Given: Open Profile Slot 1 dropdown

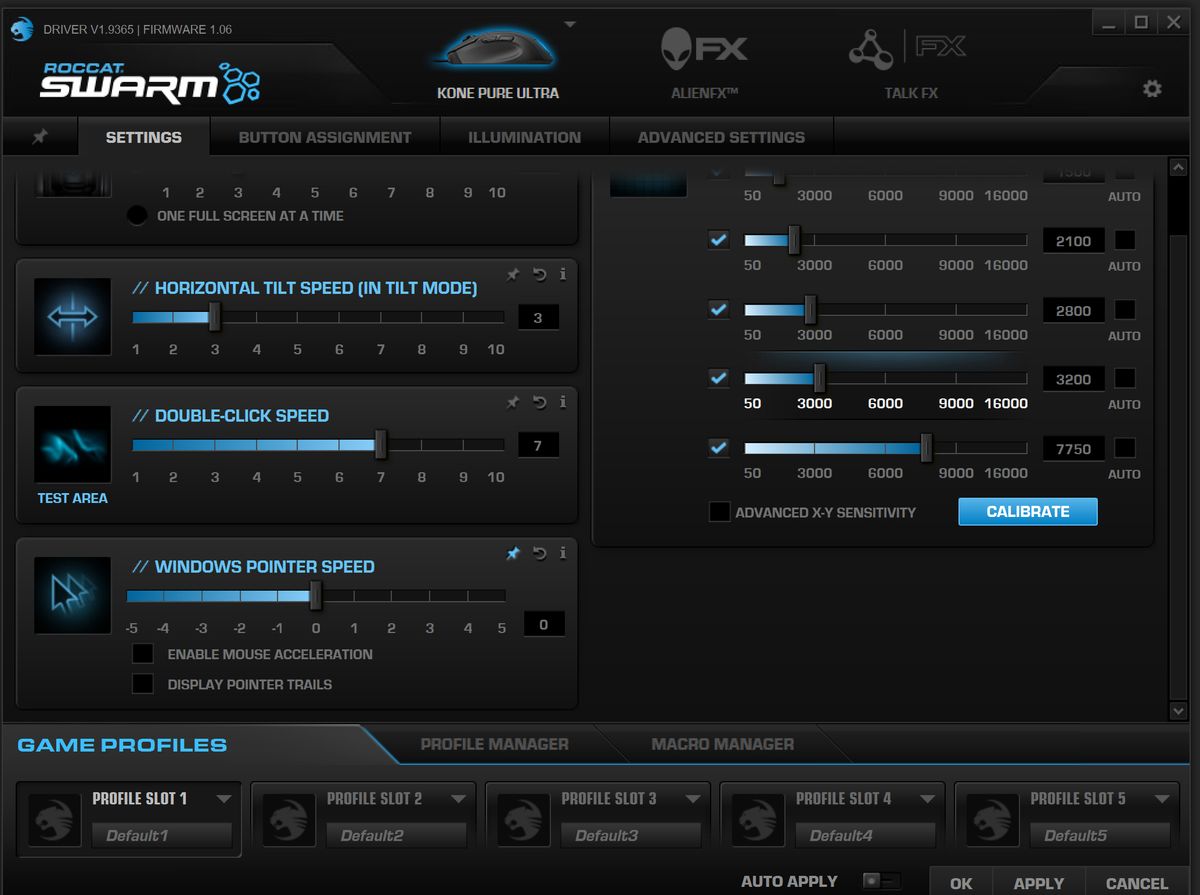Looking at the screenshot, I should pyautogui.click(x=224, y=799).
